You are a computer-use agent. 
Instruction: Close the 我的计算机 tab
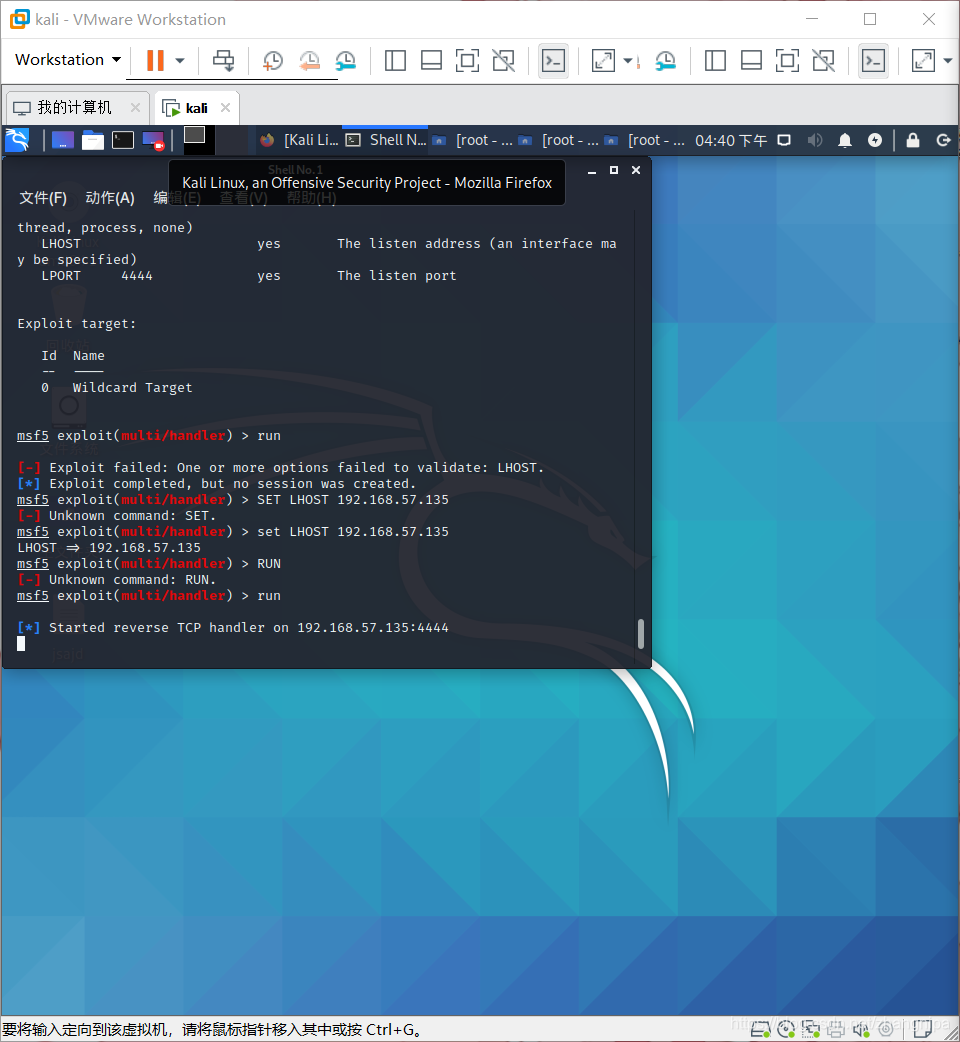[135, 108]
